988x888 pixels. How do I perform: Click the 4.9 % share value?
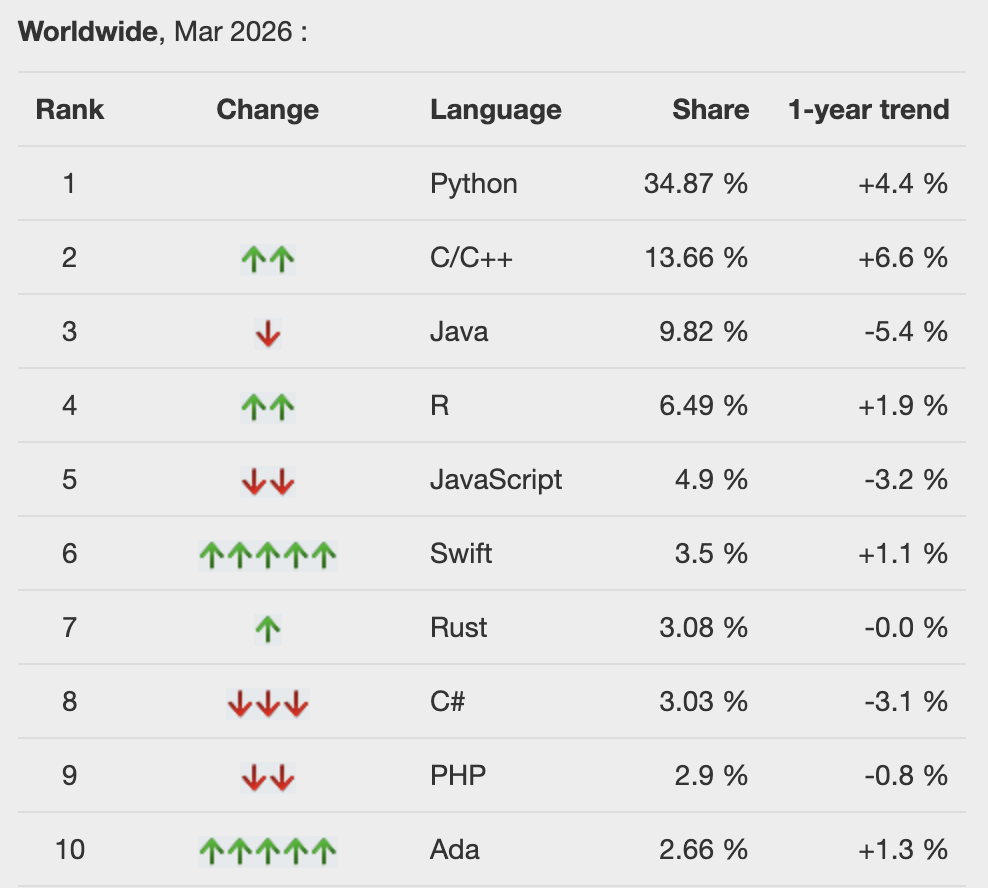pyautogui.click(x=711, y=480)
